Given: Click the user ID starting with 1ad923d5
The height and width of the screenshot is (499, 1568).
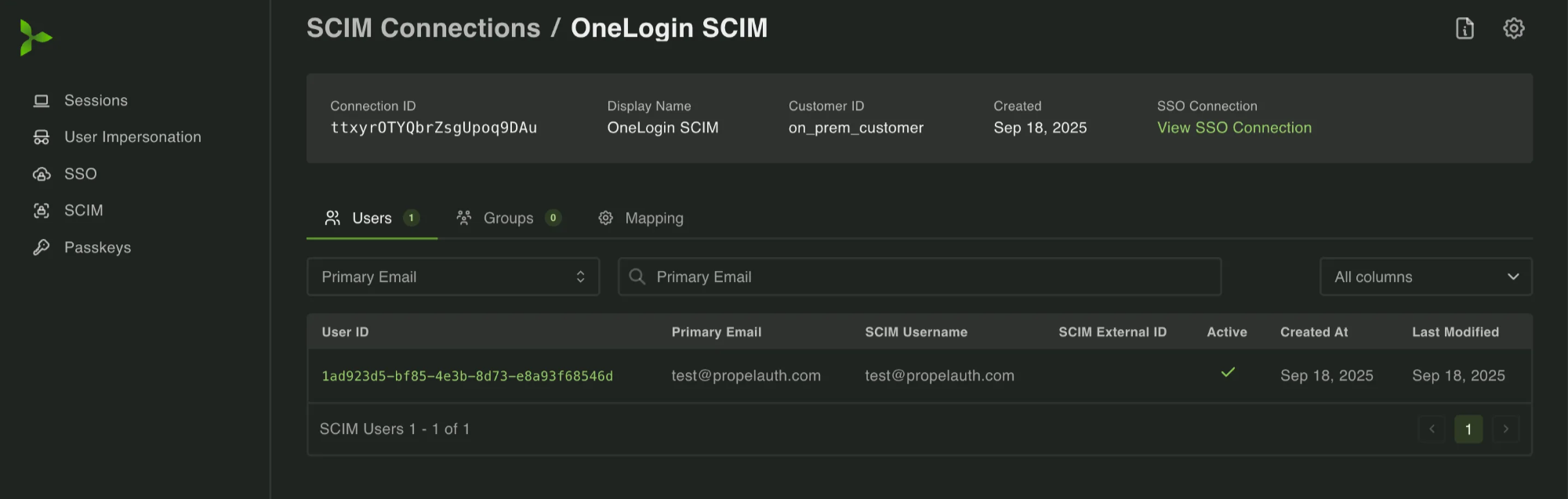Looking at the screenshot, I should (467, 375).
